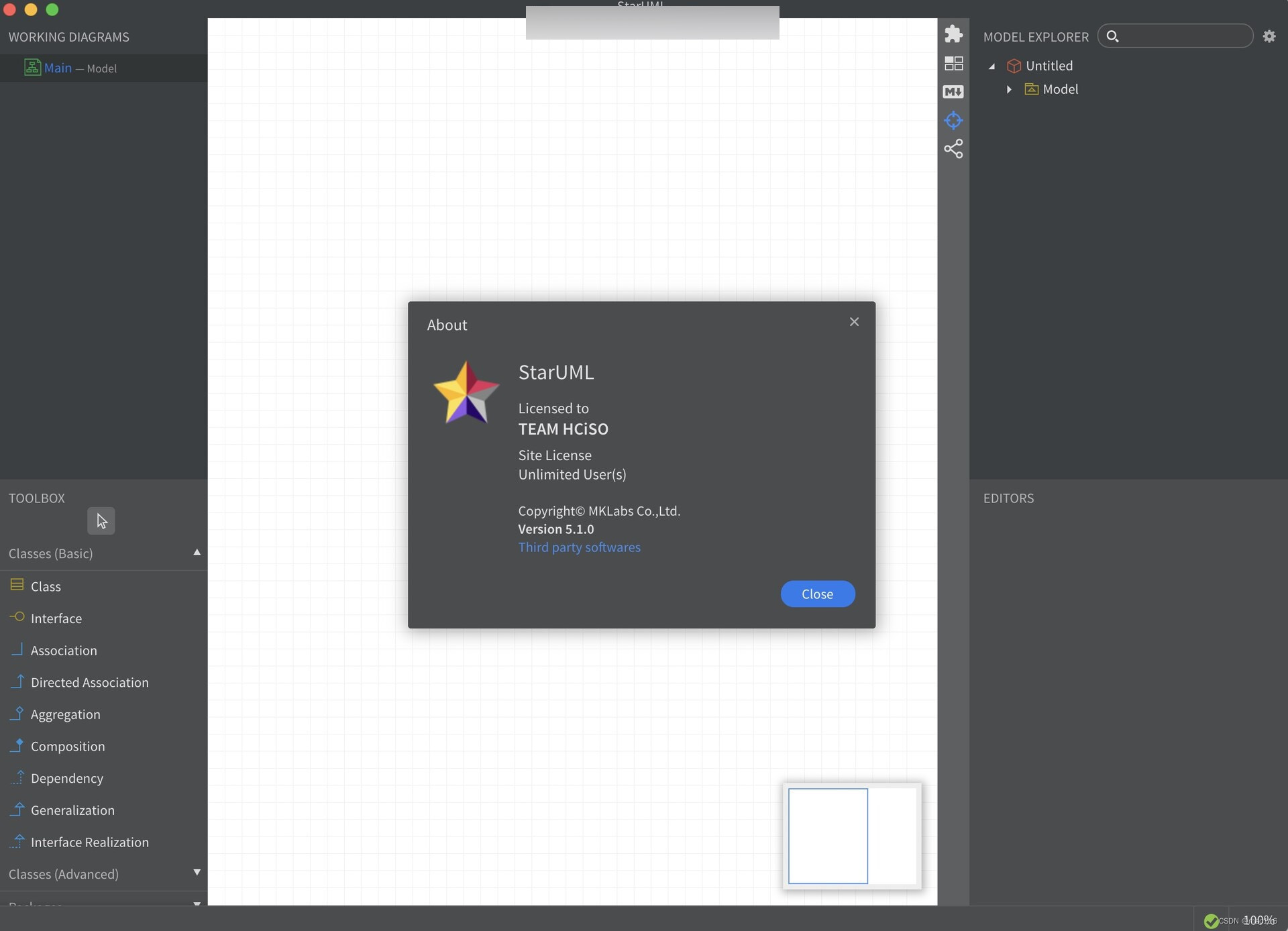Toggle visibility of Classes Basic section
Image resolution: width=1288 pixels, height=931 pixels.
(196, 552)
